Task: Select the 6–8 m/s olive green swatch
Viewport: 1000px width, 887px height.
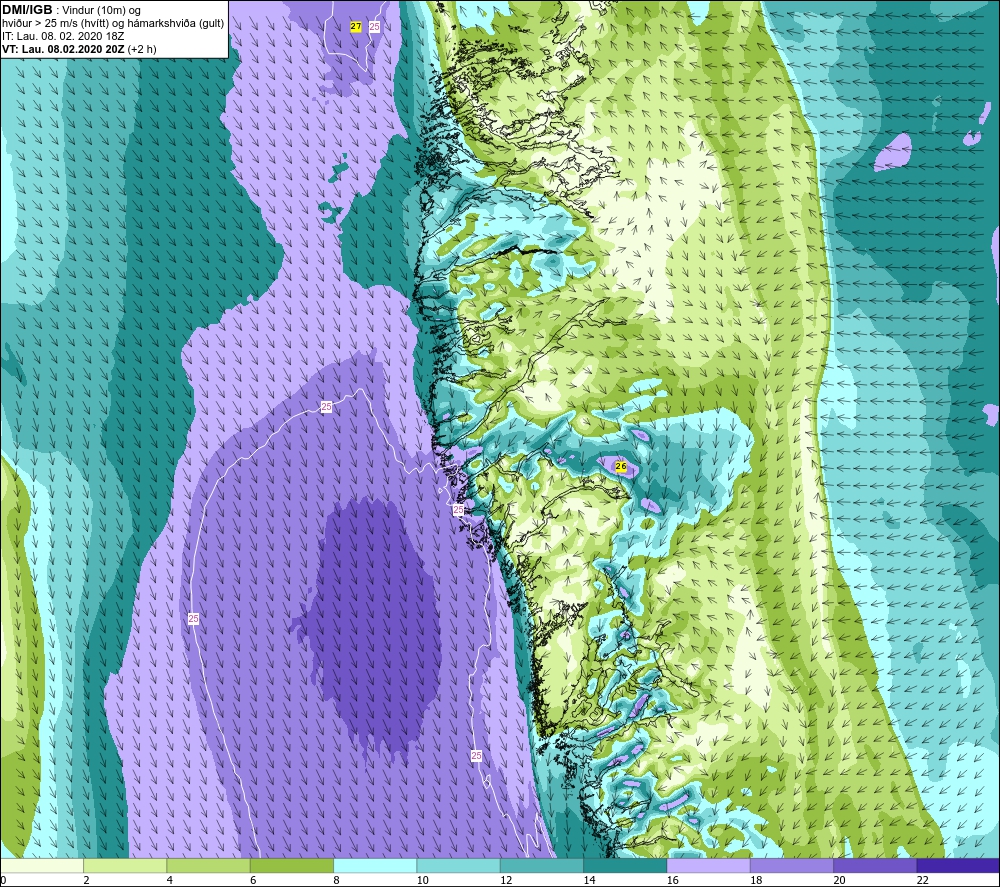Action: [x=292, y=865]
